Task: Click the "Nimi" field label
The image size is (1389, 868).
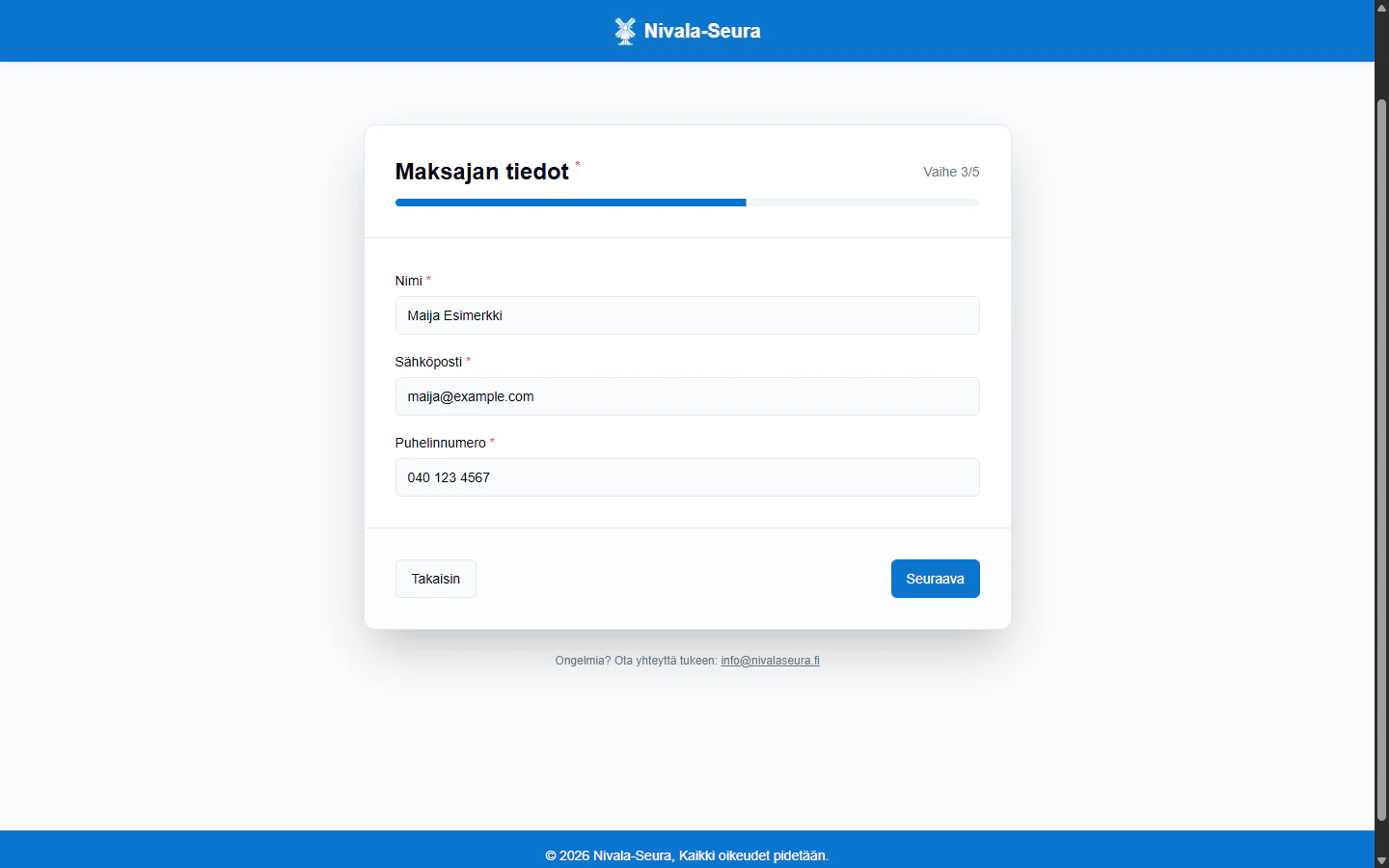Action: tap(409, 281)
